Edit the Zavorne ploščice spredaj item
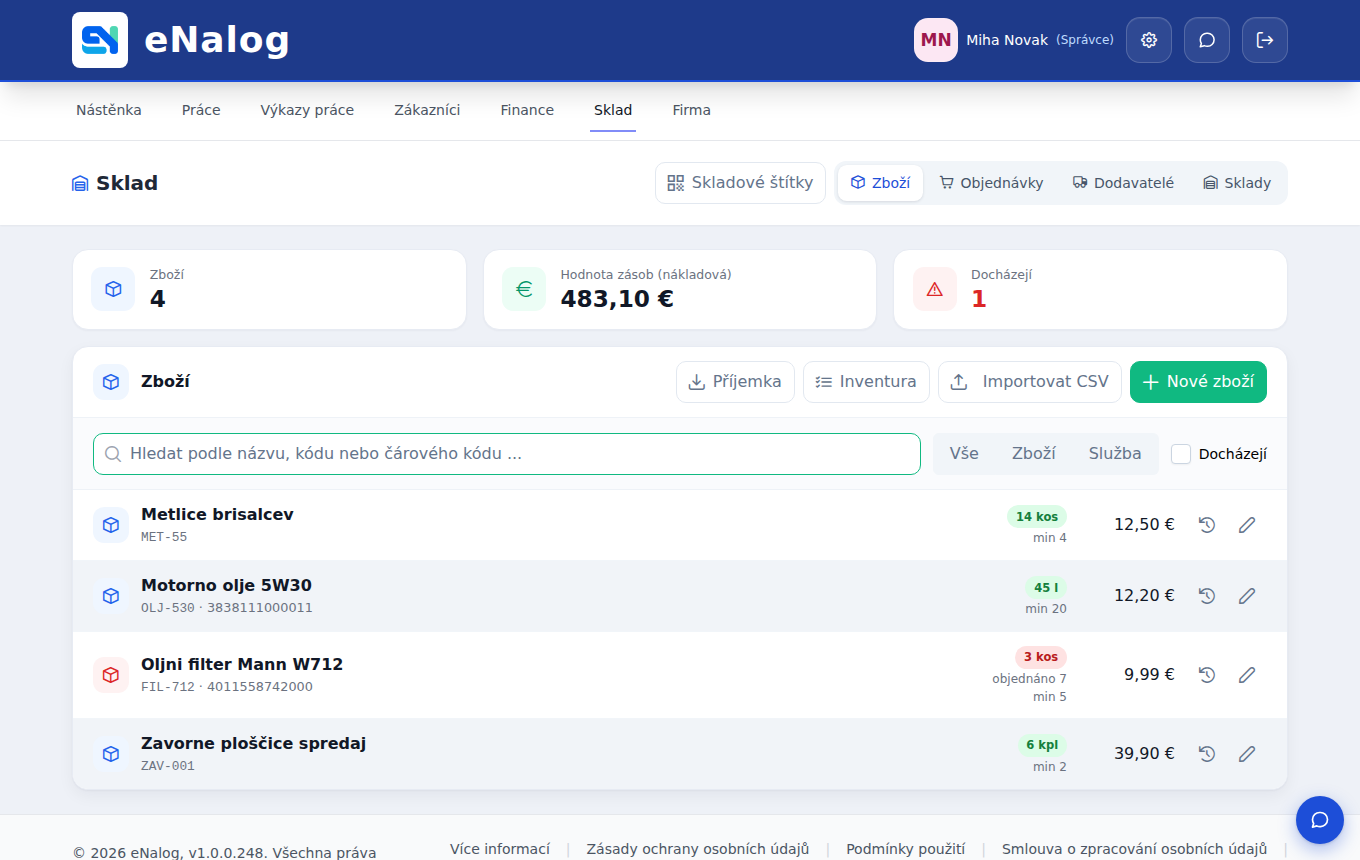Screen dimensions: 1360x860 tap(1247, 754)
